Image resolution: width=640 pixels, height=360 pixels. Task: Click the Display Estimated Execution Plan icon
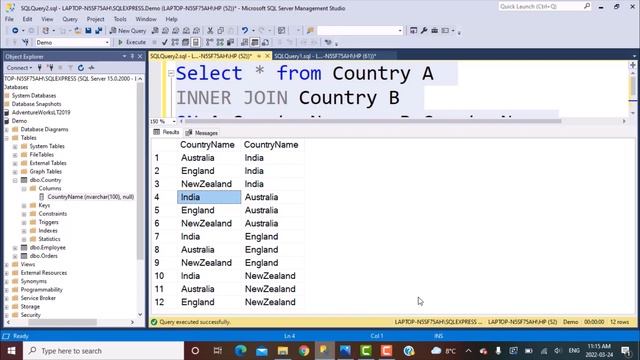point(175,42)
